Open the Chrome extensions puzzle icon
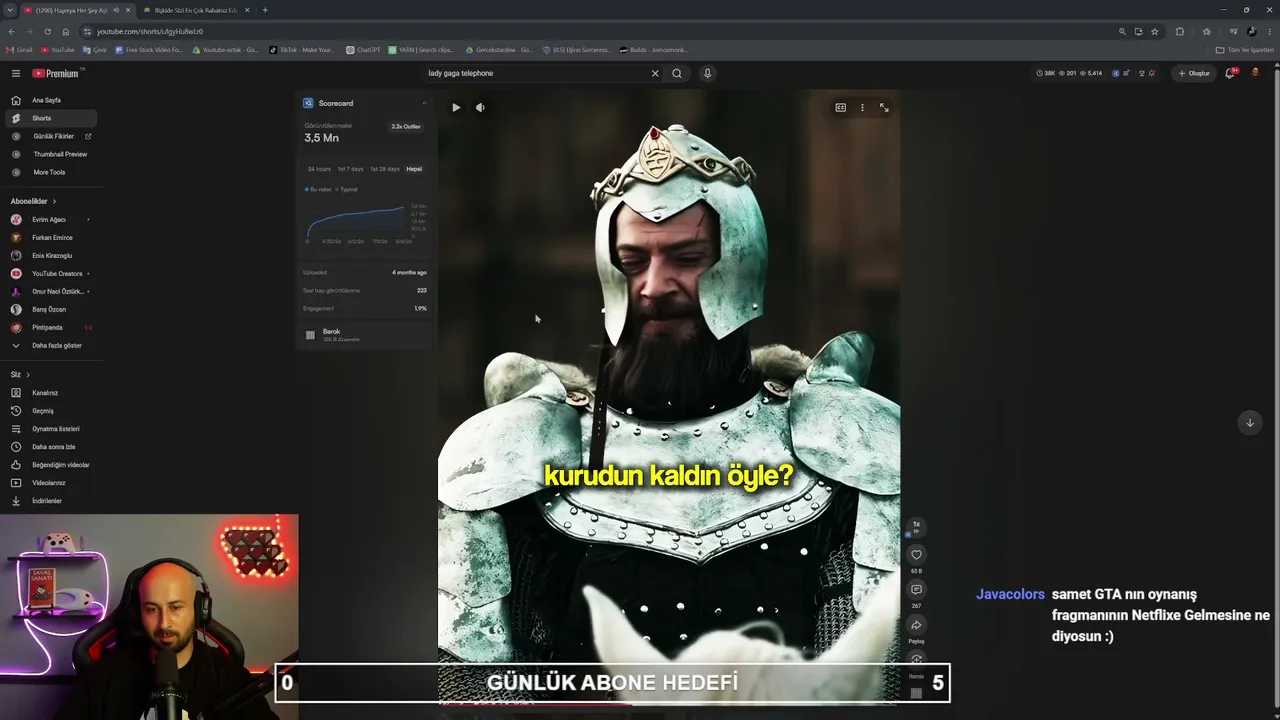Image resolution: width=1280 pixels, height=720 pixels. pyautogui.click(x=1180, y=31)
